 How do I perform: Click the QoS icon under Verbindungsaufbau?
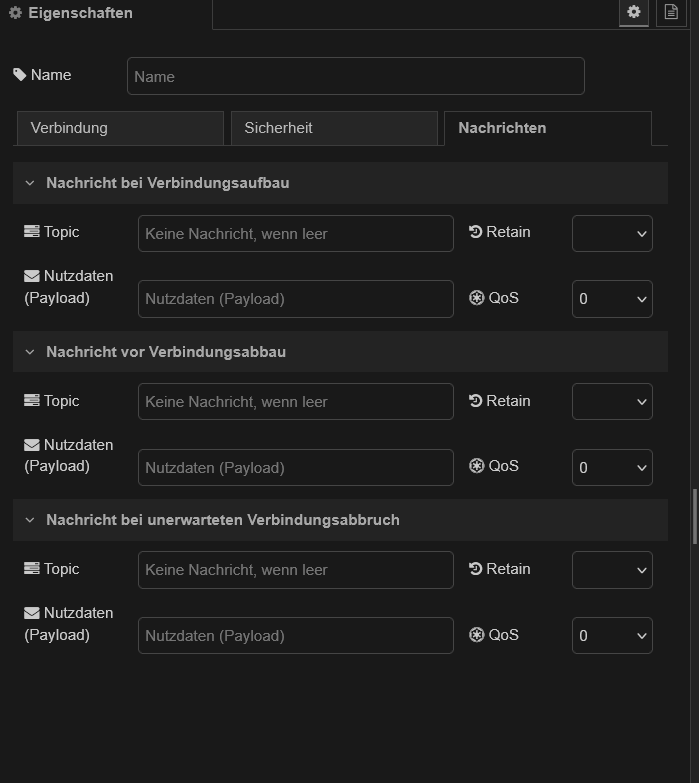[x=476, y=298]
